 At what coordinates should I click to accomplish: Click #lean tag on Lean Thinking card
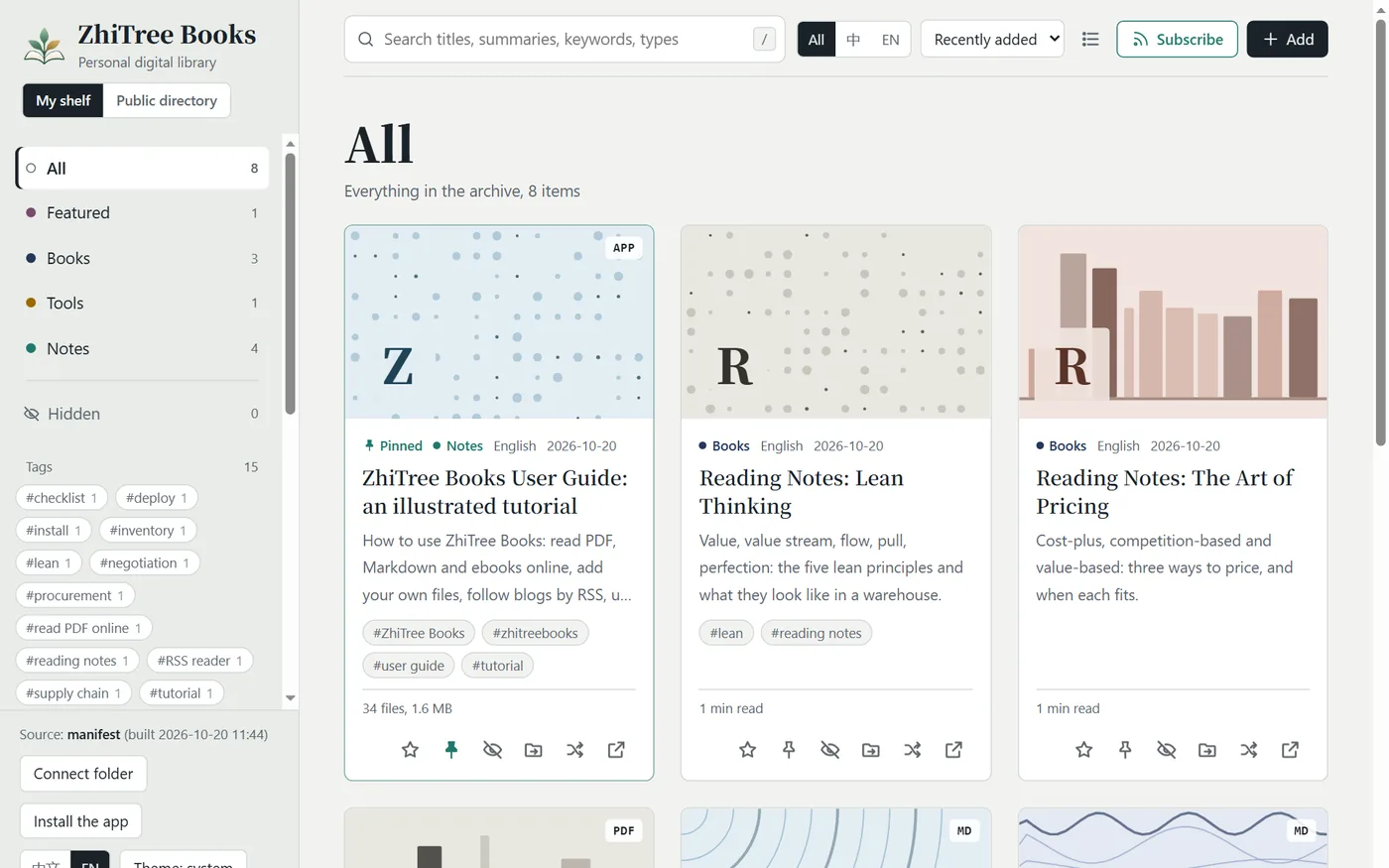(x=726, y=633)
